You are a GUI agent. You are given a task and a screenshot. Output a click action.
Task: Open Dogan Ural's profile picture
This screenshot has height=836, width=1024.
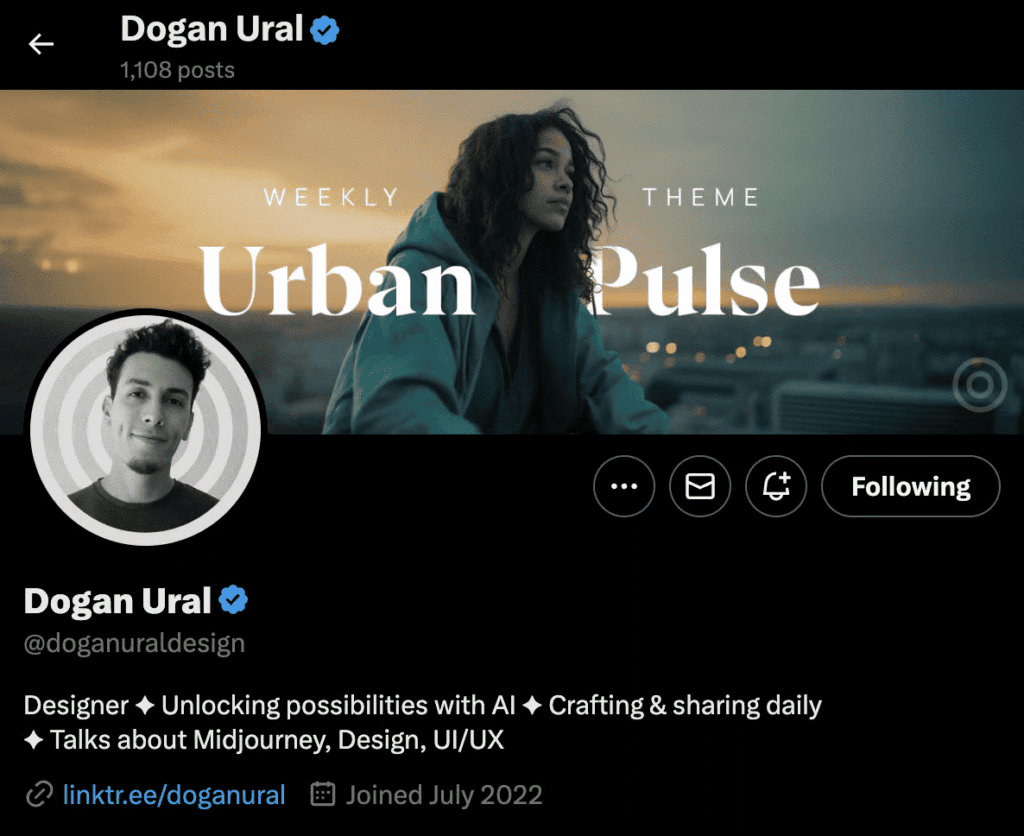pyautogui.click(x=146, y=429)
